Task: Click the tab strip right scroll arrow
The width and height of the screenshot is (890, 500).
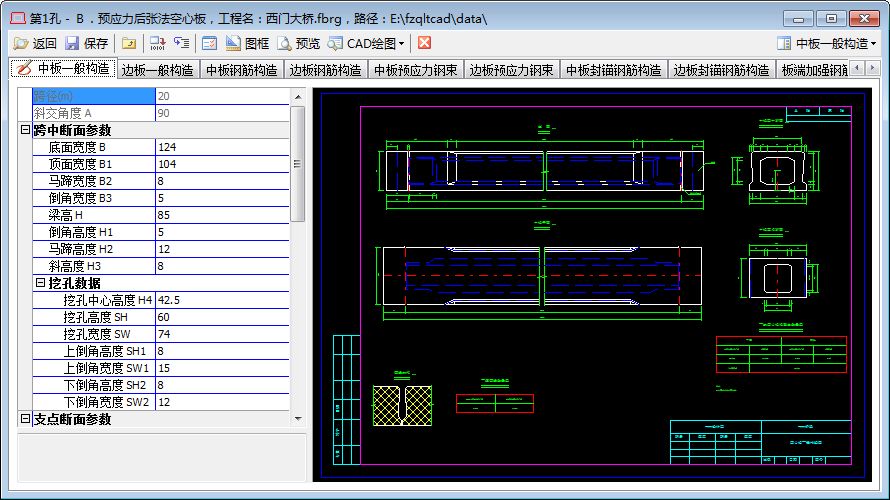Action: (872, 68)
